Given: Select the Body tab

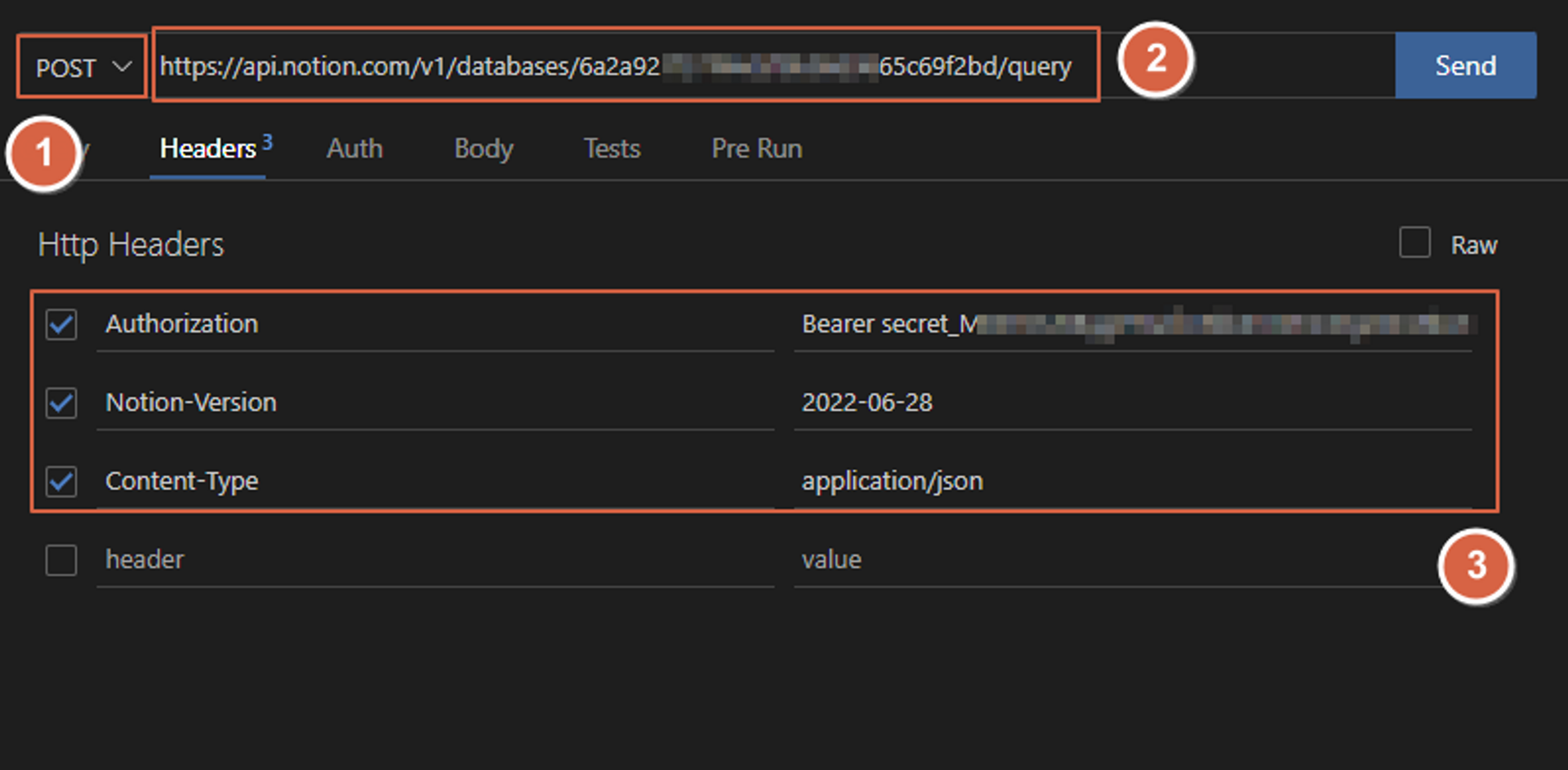Looking at the screenshot, I should tap(483, 149).
